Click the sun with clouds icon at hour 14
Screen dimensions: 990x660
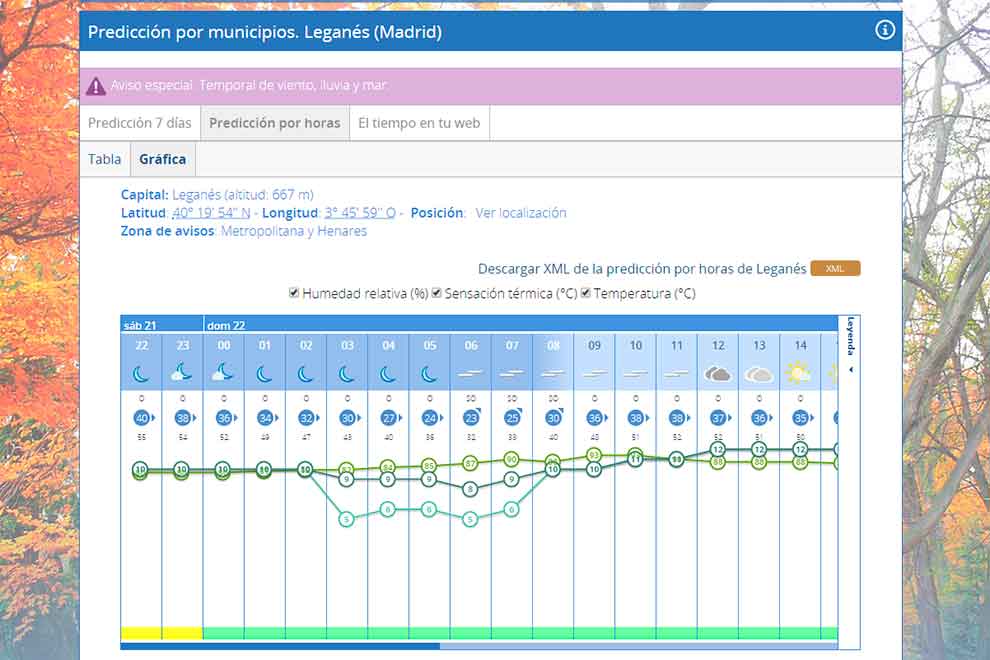pos(799,374)
